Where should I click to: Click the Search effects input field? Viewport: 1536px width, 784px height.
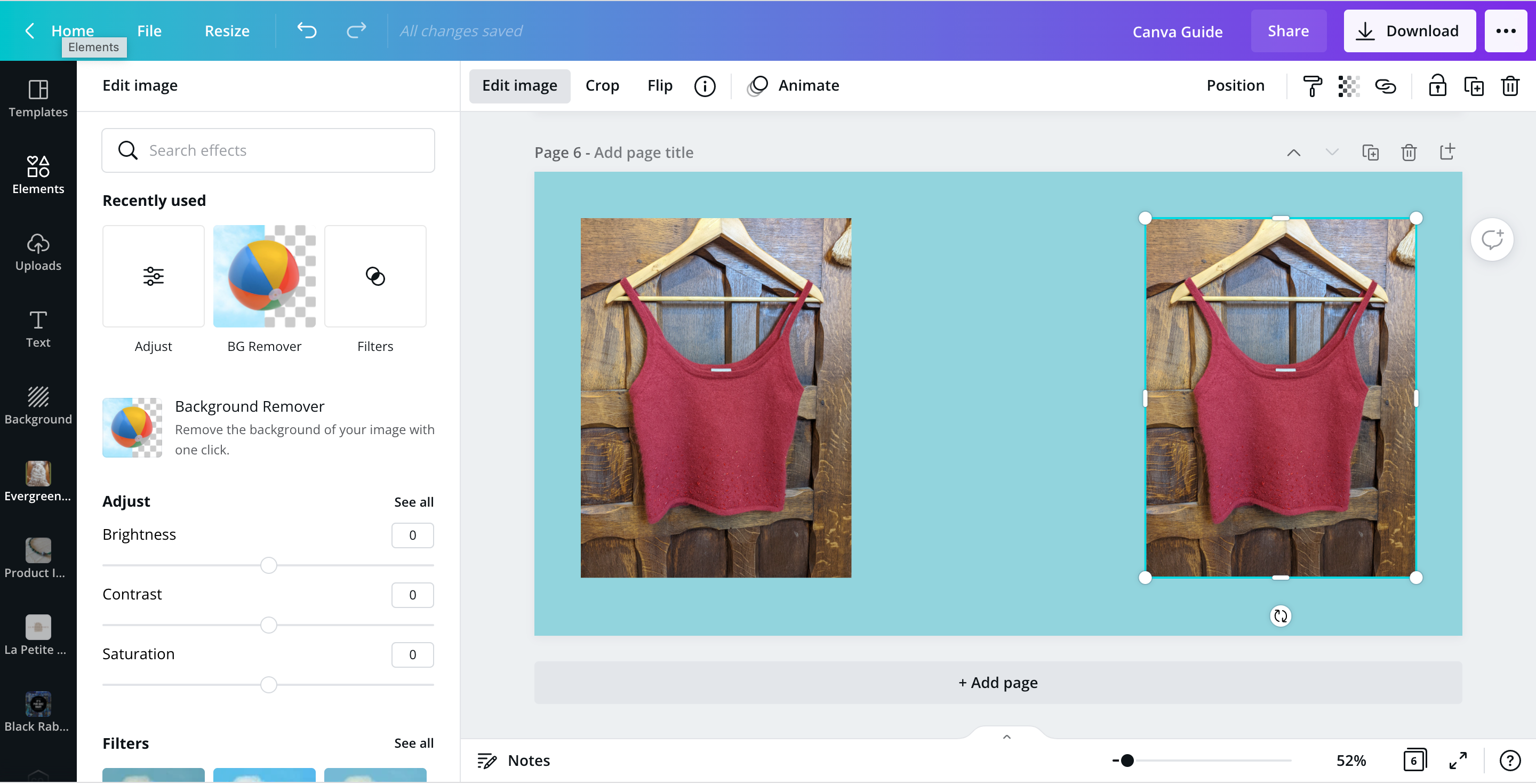tap(268, 150)
